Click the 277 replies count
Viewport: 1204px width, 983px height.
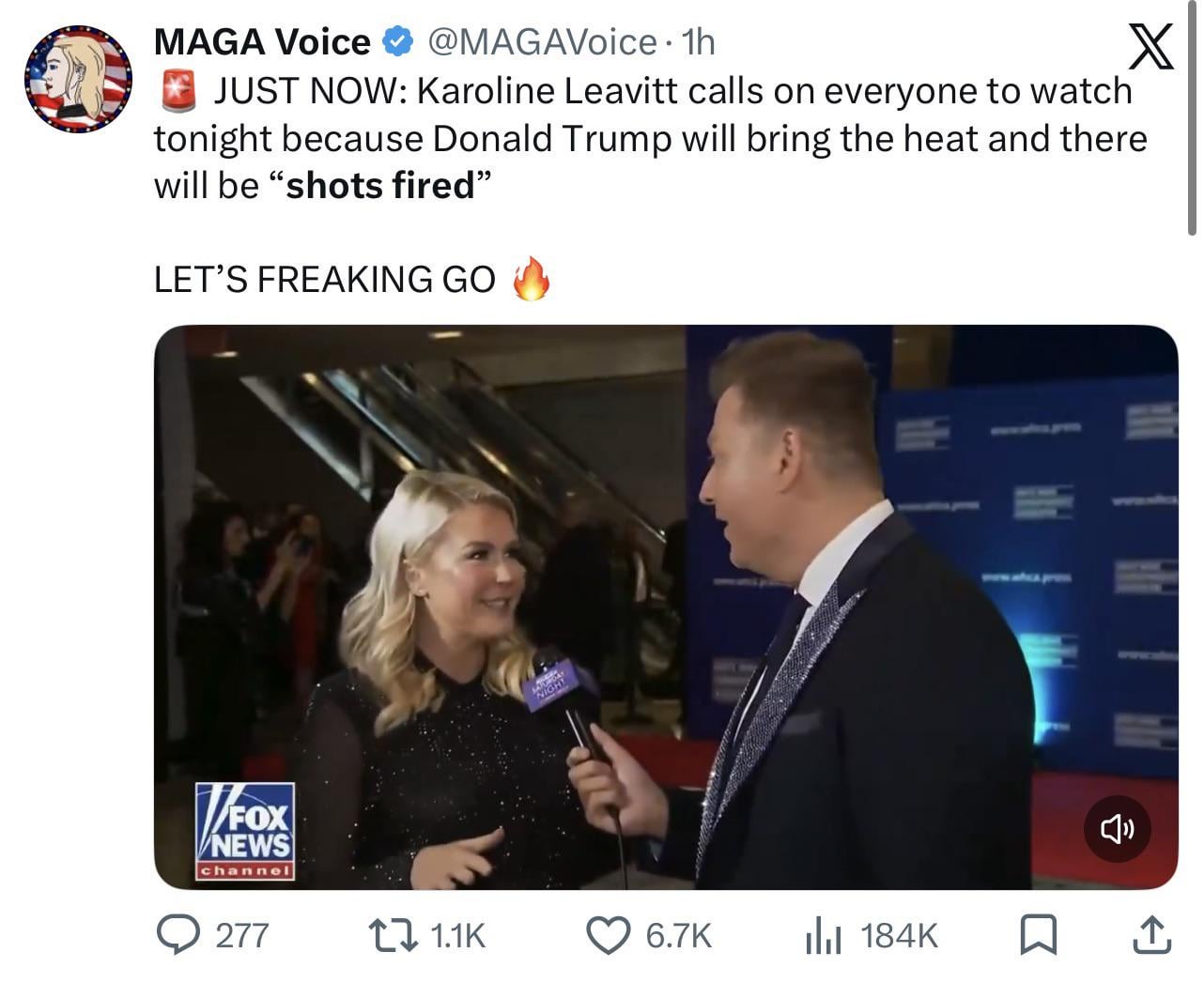tap(242, 936)
